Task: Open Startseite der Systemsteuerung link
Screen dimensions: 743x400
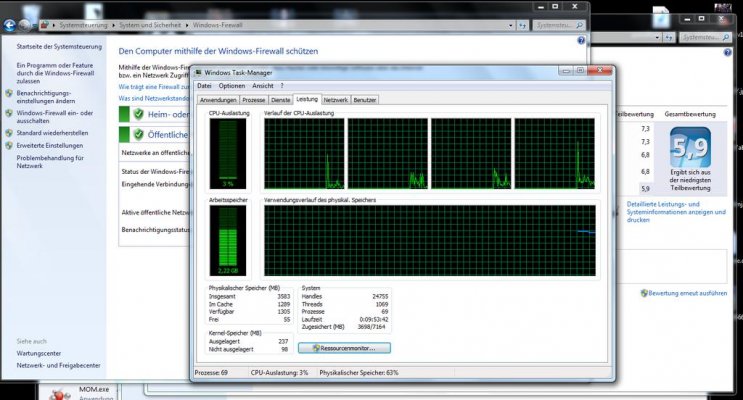Action: [x=59, y=46]
